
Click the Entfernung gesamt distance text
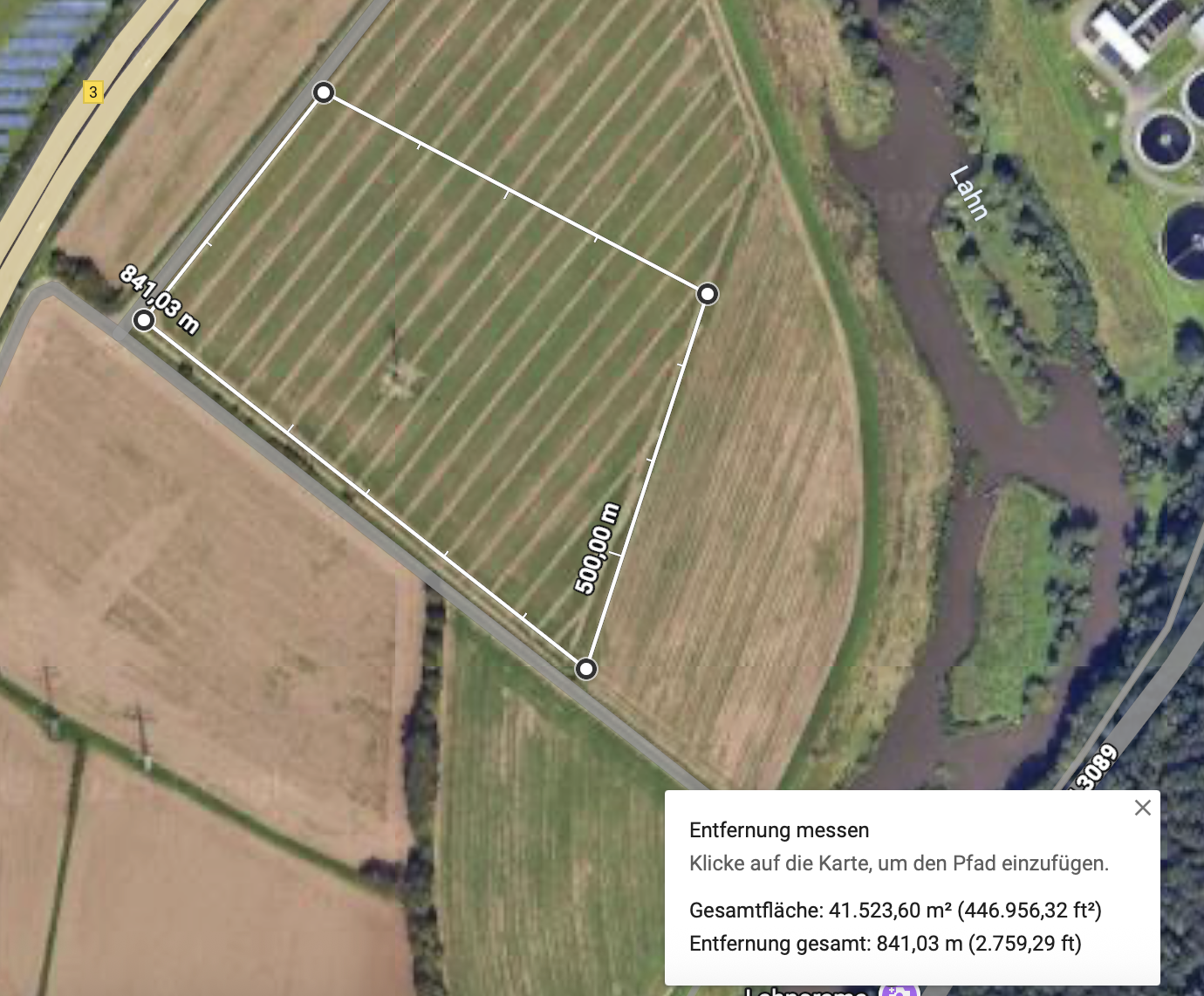886,944
